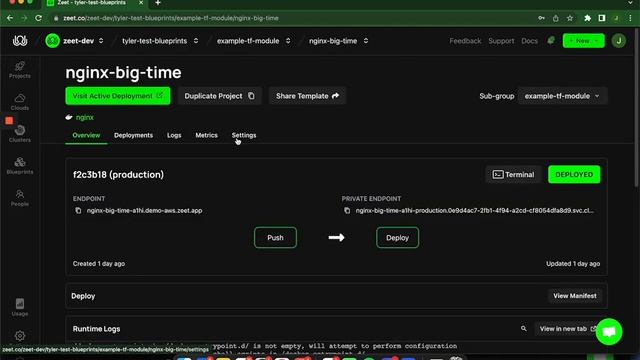Open the chat support bubble
The image size is (640, 360).
click(609, 332)
